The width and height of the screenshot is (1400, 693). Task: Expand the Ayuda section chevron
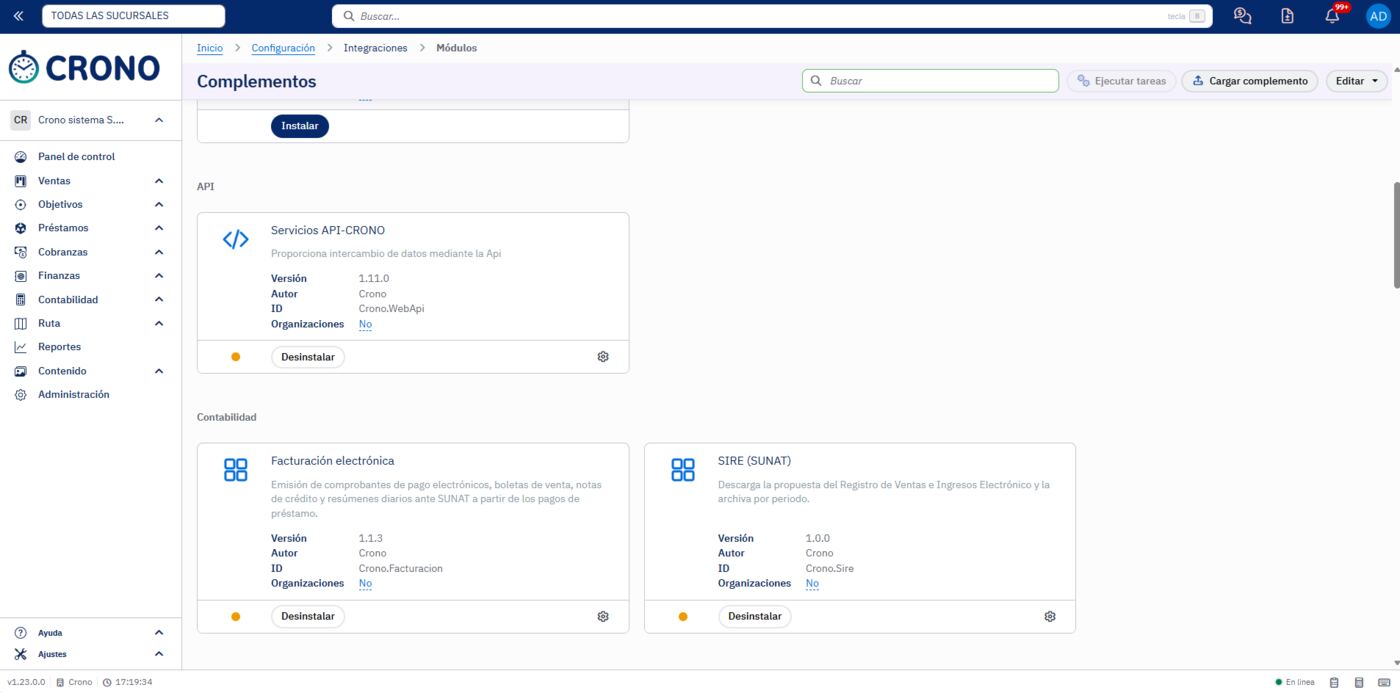[x=159, y=633]
